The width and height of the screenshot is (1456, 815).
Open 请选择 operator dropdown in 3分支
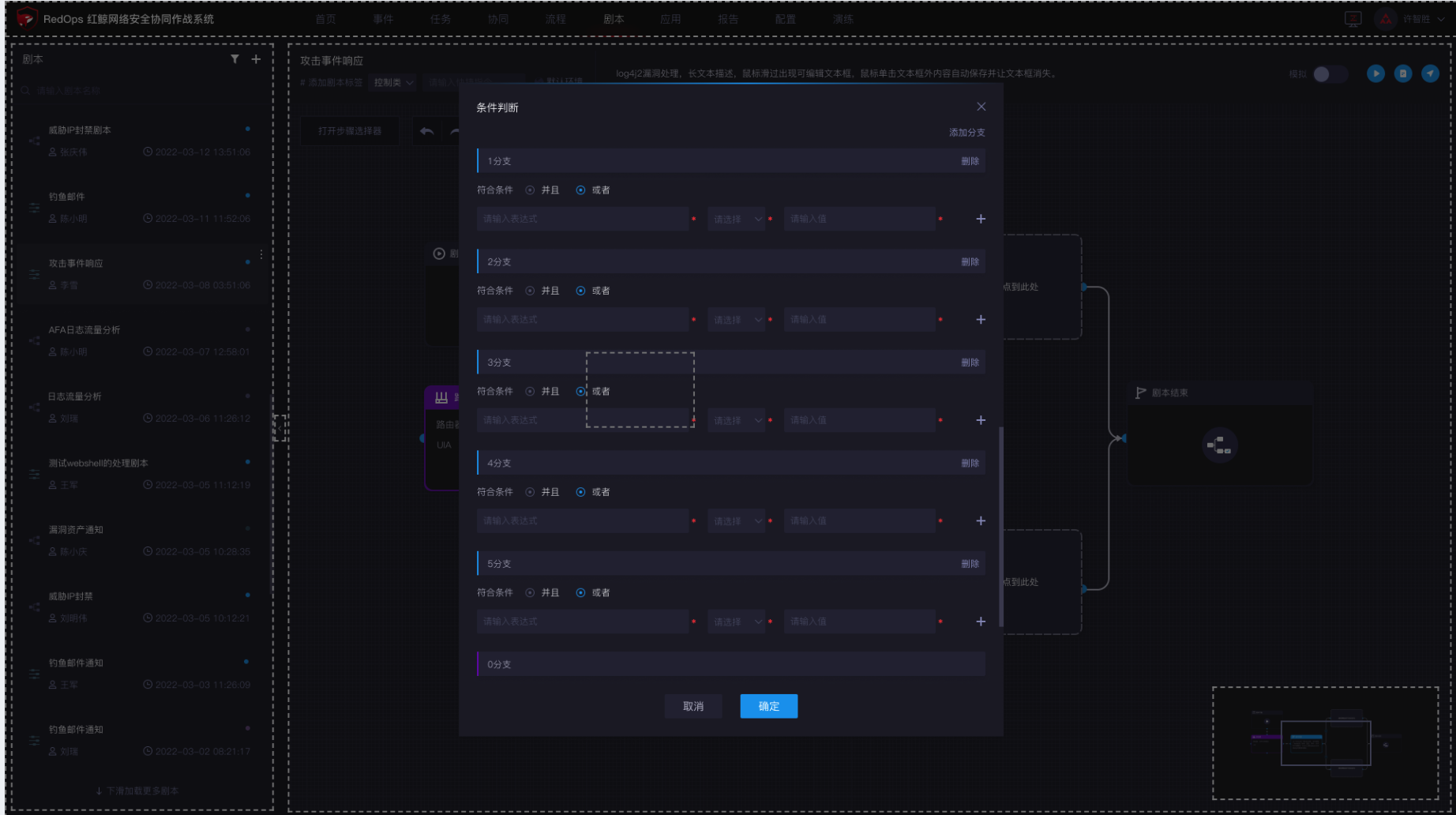(x=737, y=420)
